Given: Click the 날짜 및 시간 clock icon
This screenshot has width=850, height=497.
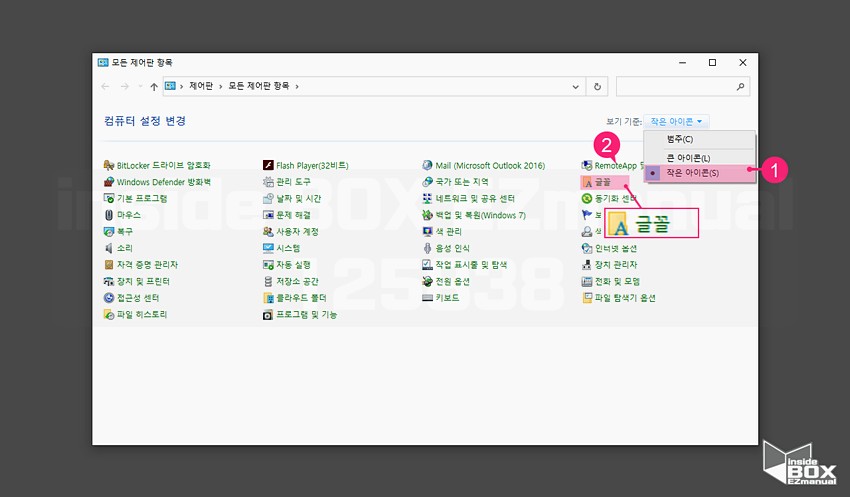Looking at the screenshot, I should (x=268, y=198).
